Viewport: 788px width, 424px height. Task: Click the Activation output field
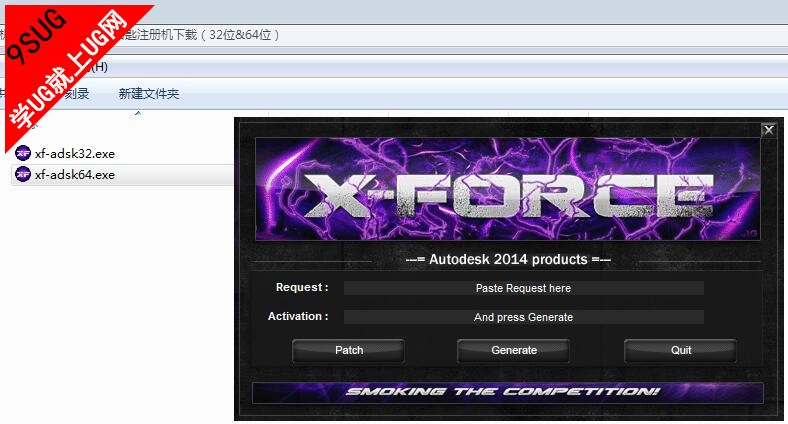click(x=523, y=317)
